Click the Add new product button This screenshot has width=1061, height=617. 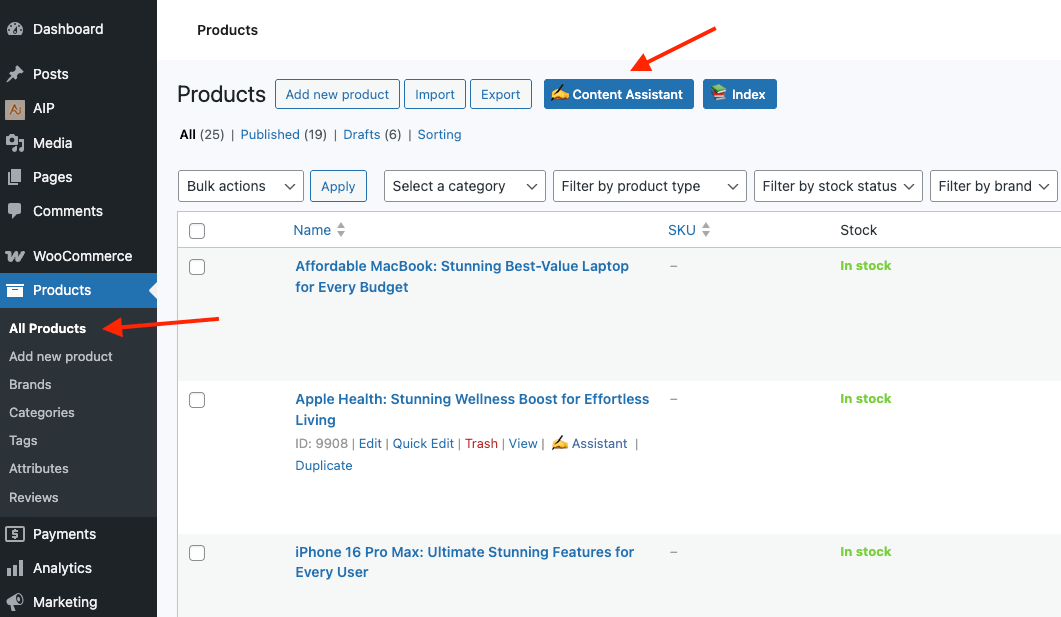337,94
